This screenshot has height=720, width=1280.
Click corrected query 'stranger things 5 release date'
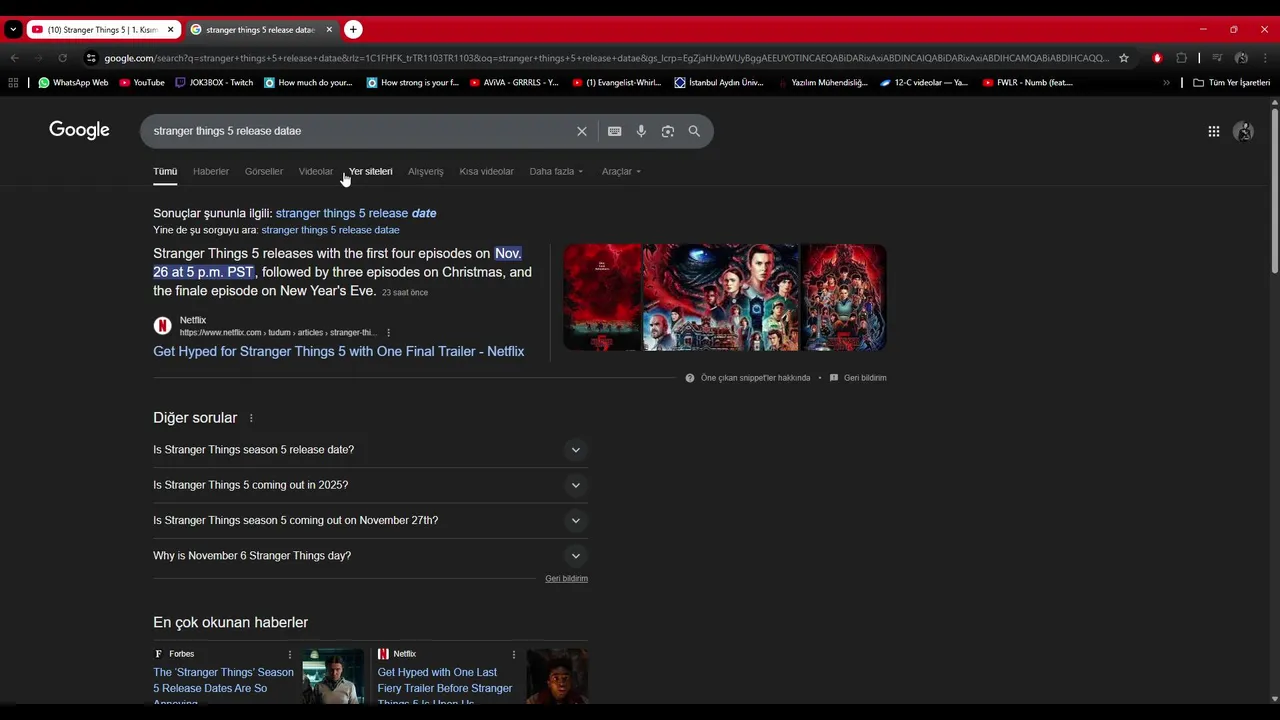[356, 213]
